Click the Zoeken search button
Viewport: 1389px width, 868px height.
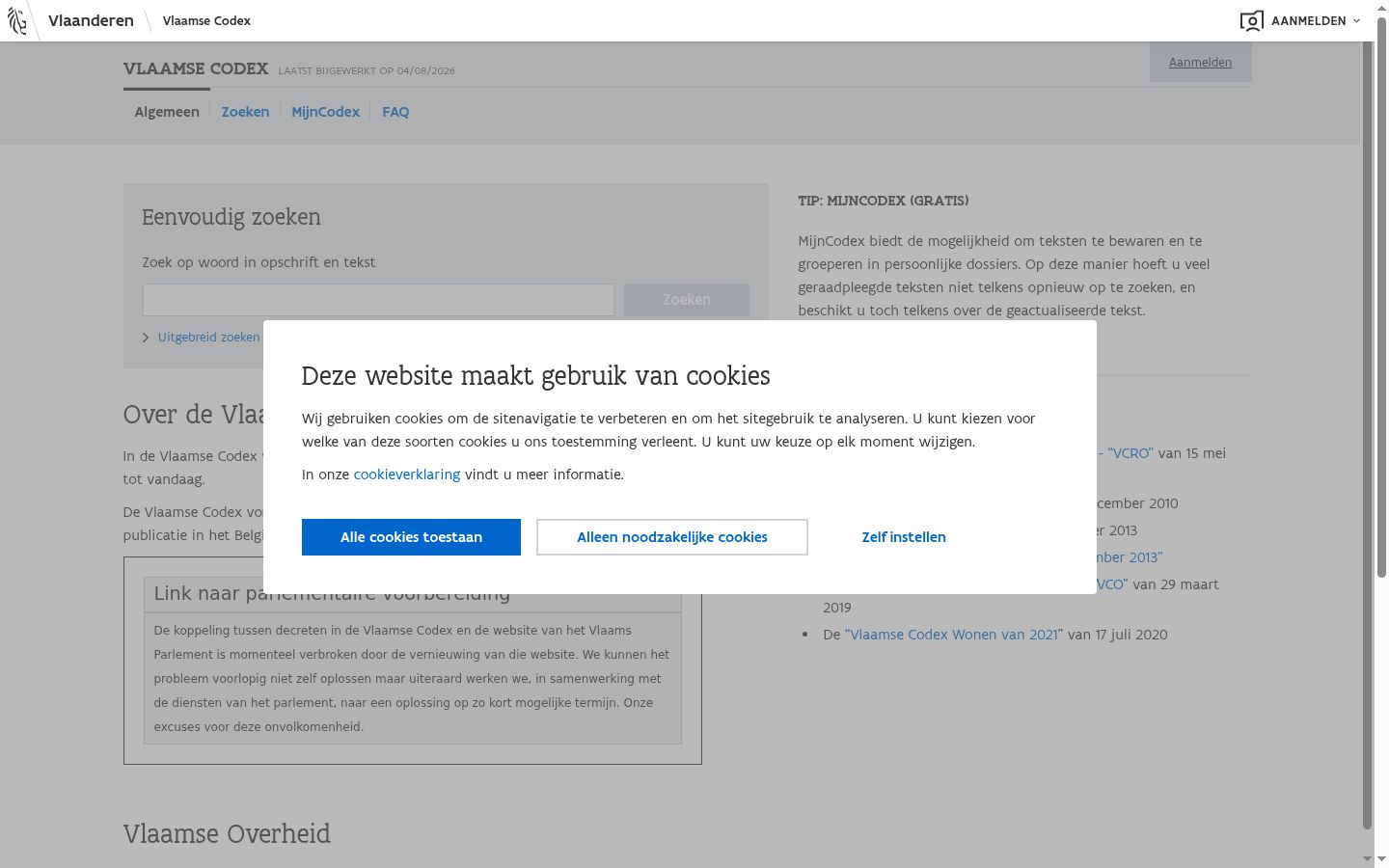tap(687, 300)
